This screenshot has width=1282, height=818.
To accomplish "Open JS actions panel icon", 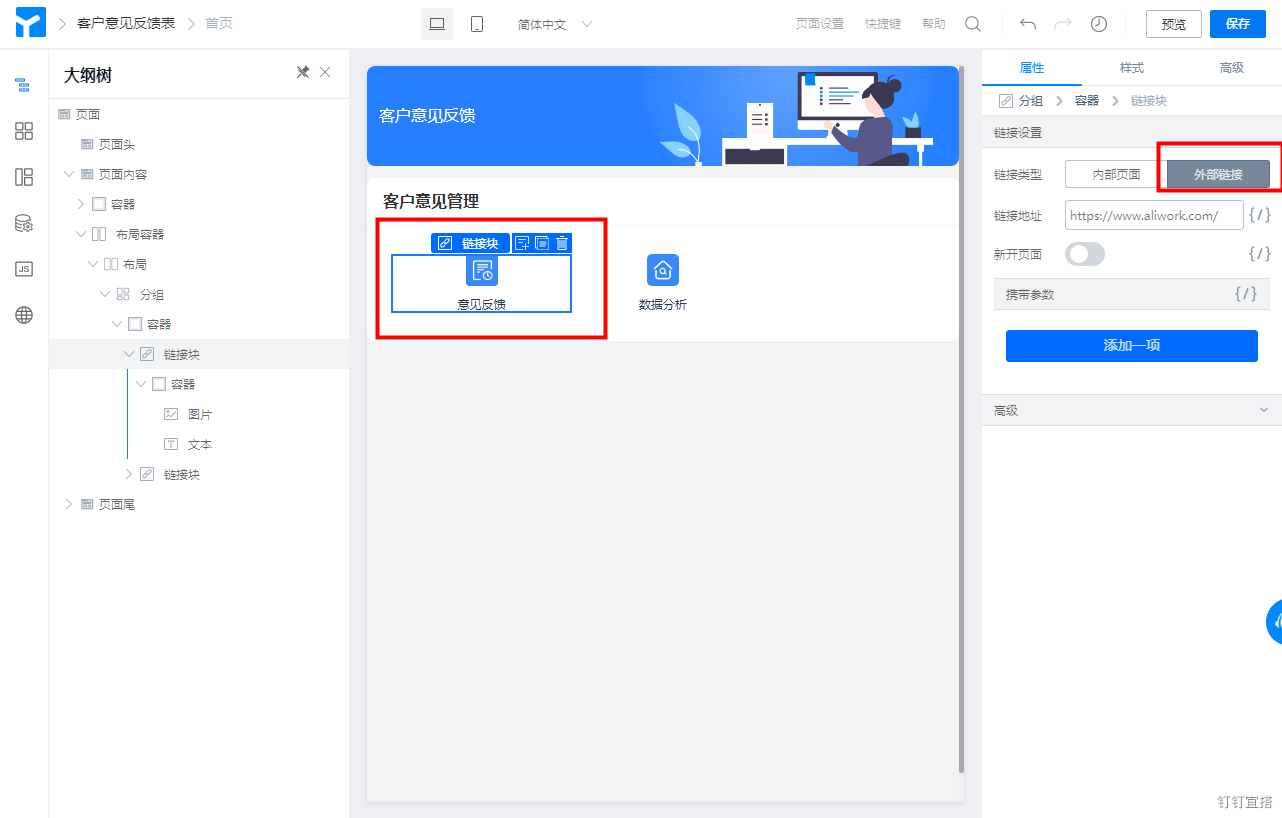I will (24, 269).
